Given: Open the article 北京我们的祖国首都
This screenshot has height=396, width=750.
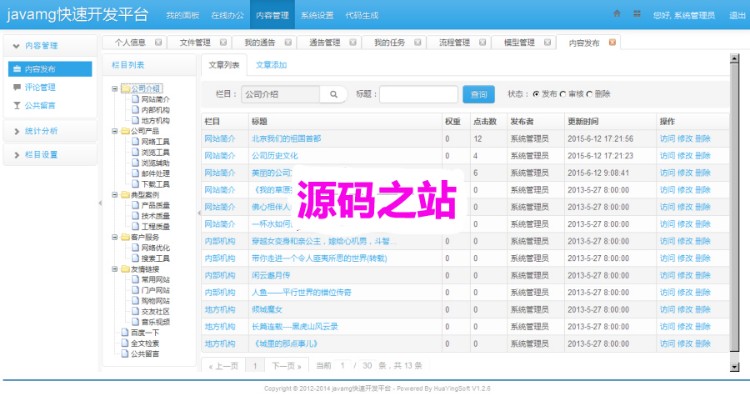Looking at the screenshot, I should tap(286, 139).
